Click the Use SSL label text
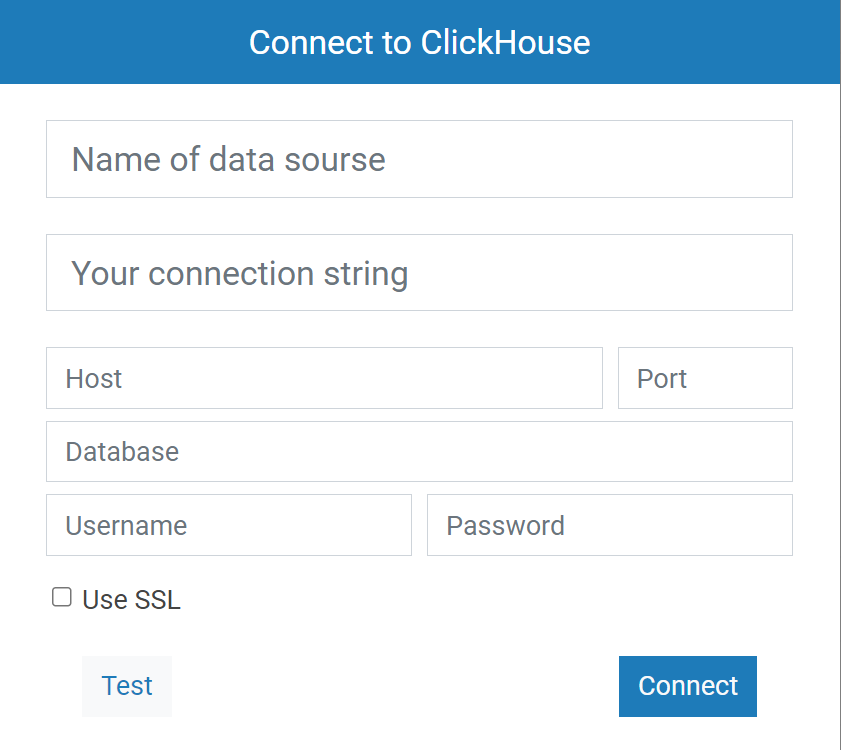 [x=131, y=600]
